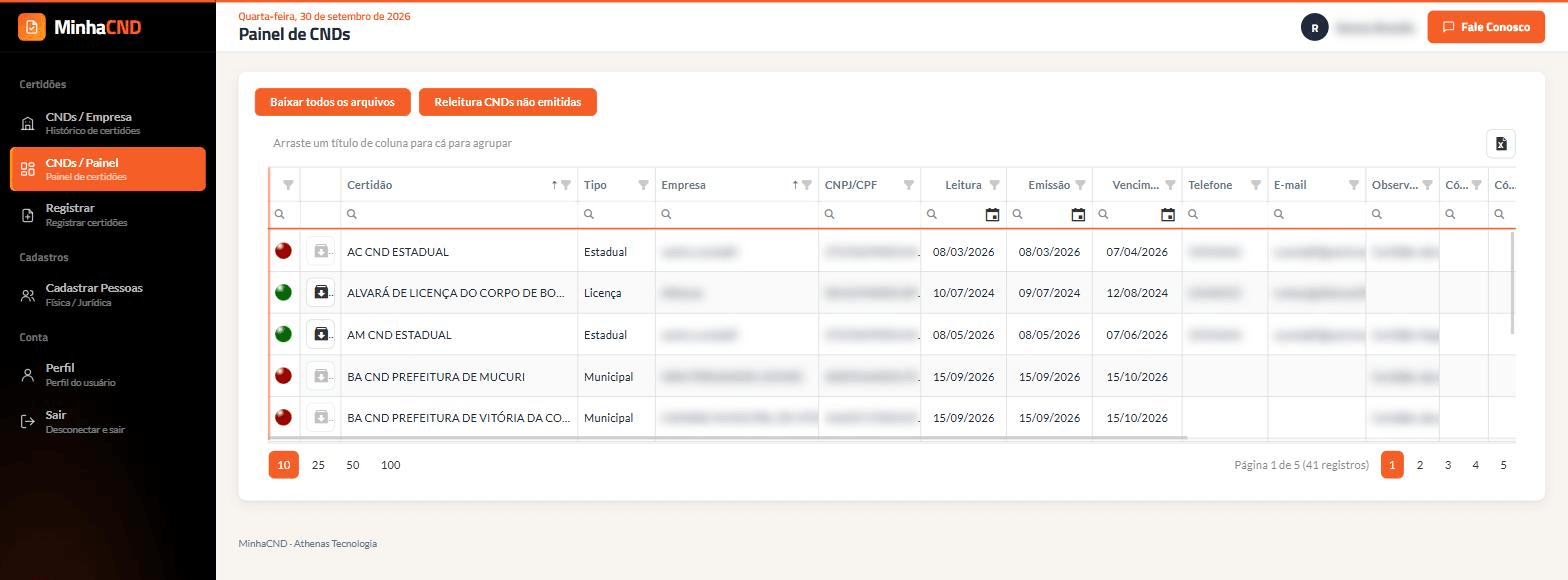Click the magnifier icon in the Telefone filter cell
The height and width of the screenshot is (580, 1568).
[x=1193, y=214]
